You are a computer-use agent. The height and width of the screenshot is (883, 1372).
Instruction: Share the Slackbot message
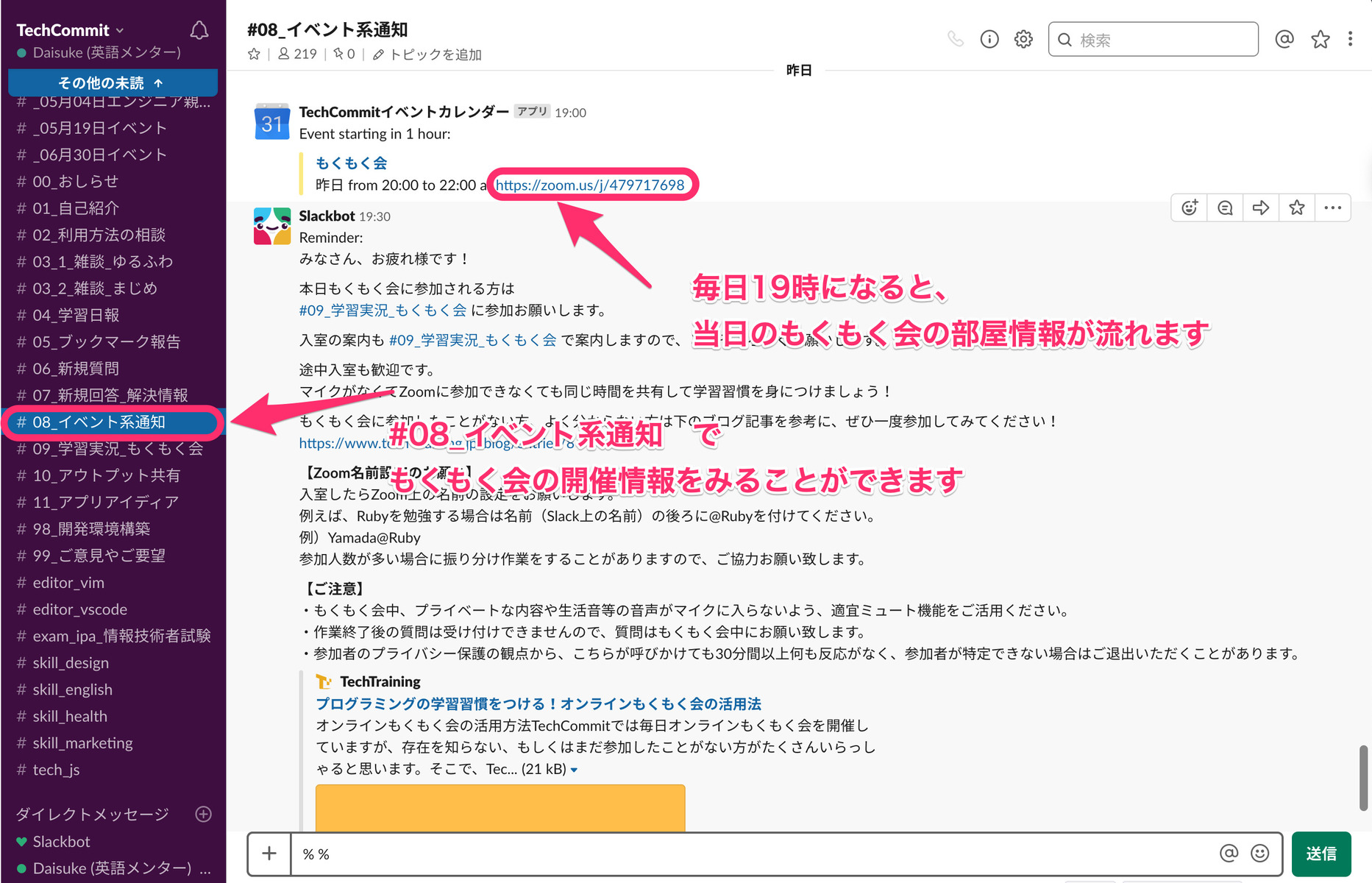tap(1261, 208)
